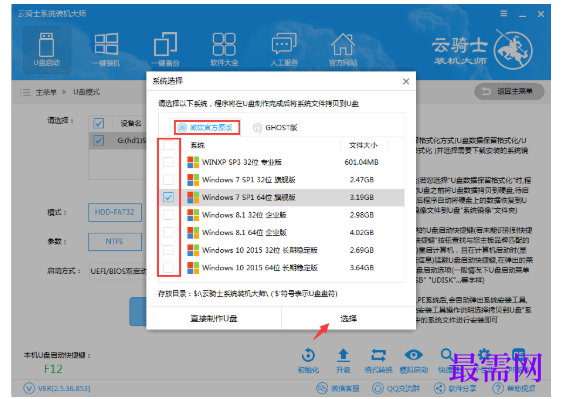Select the NTFS parameter button
561x399 pixels.
click(114, 242)
